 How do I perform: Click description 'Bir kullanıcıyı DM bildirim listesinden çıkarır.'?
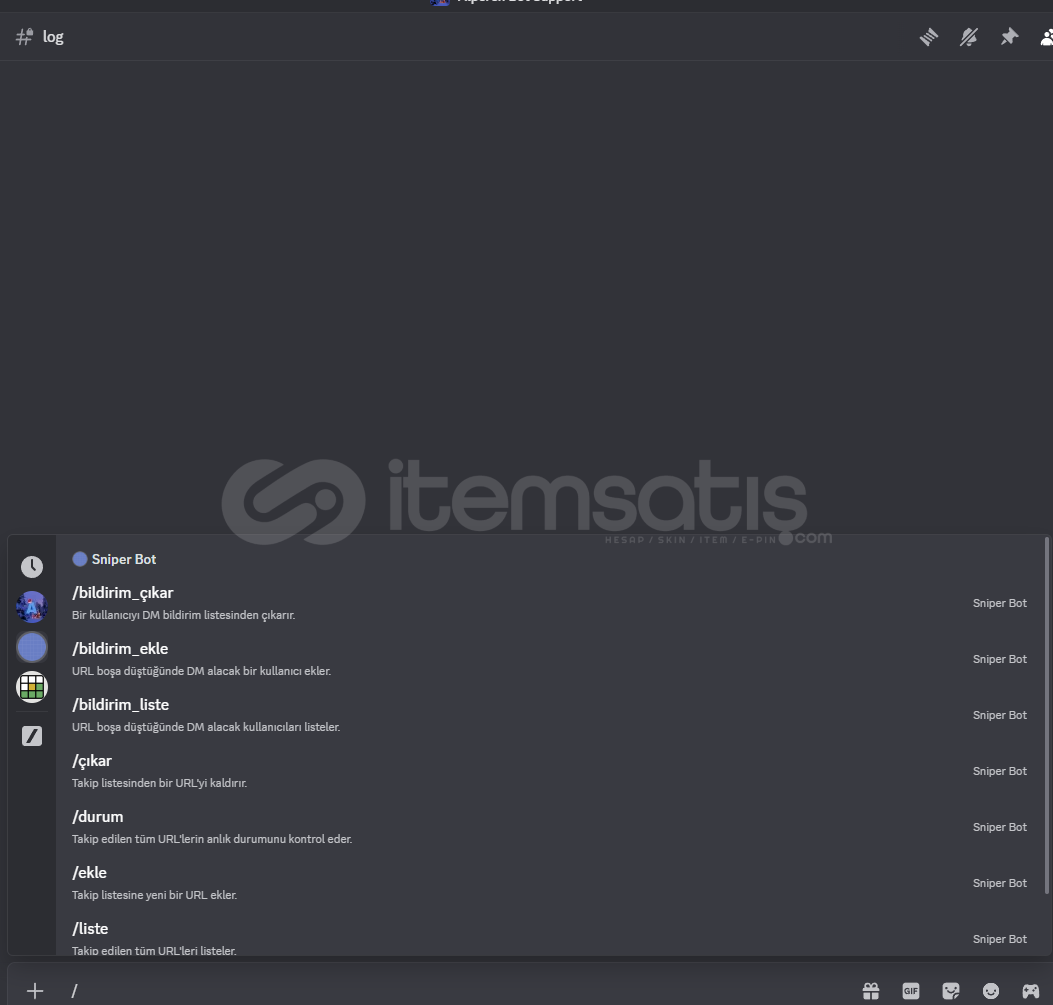(183, 615)
